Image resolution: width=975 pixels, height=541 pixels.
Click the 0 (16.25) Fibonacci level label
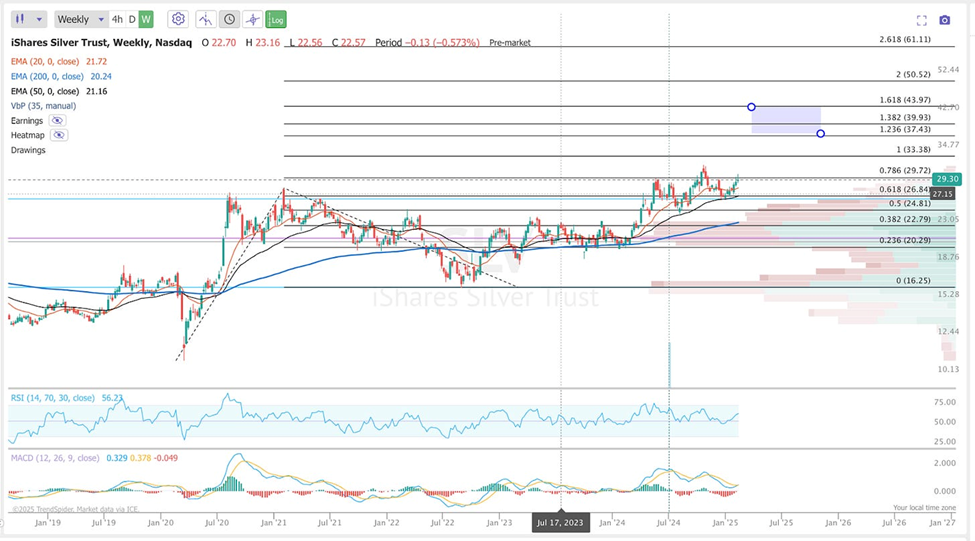[913, 280]
